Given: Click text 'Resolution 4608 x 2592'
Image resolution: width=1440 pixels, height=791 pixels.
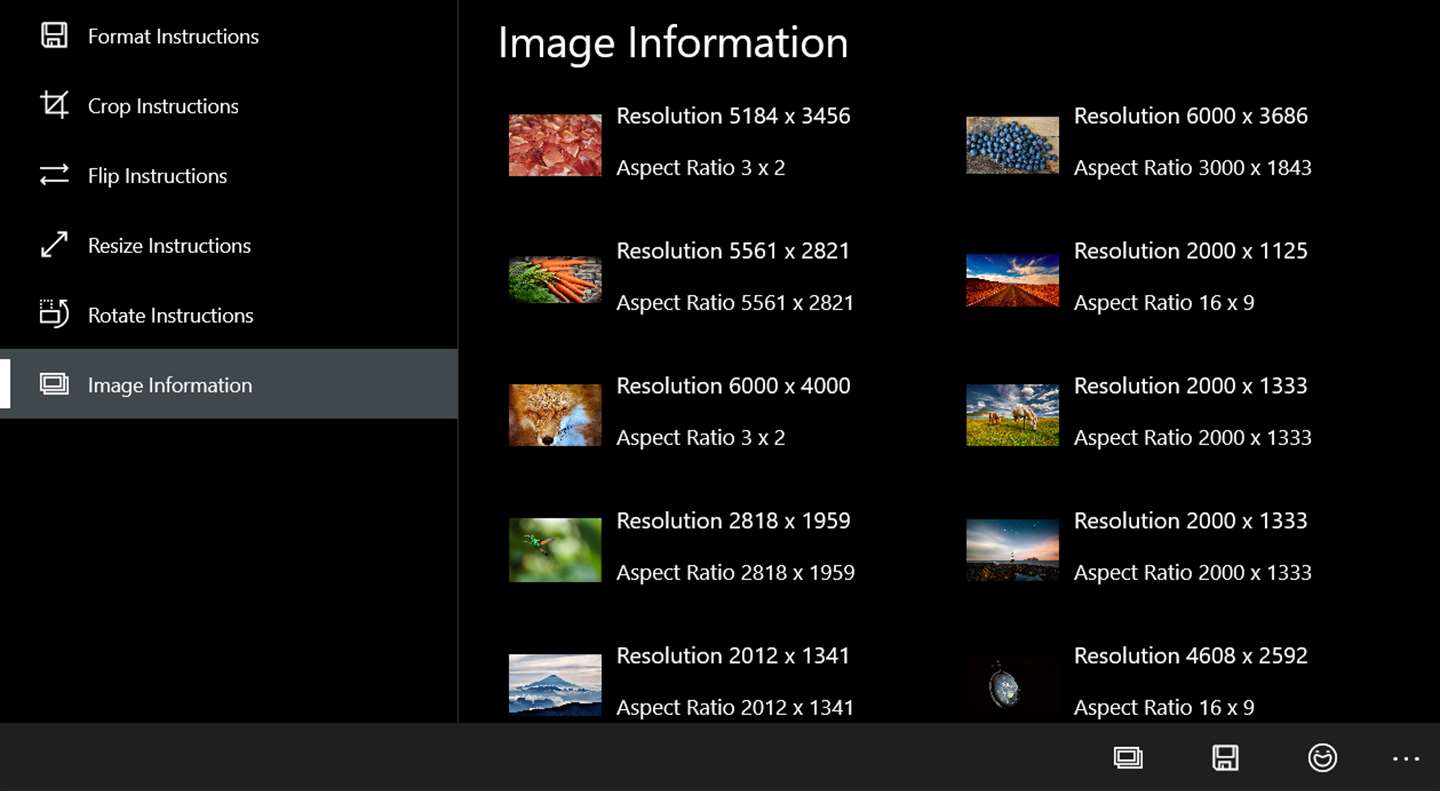Looking at the screenshot, I should 1190,656.
